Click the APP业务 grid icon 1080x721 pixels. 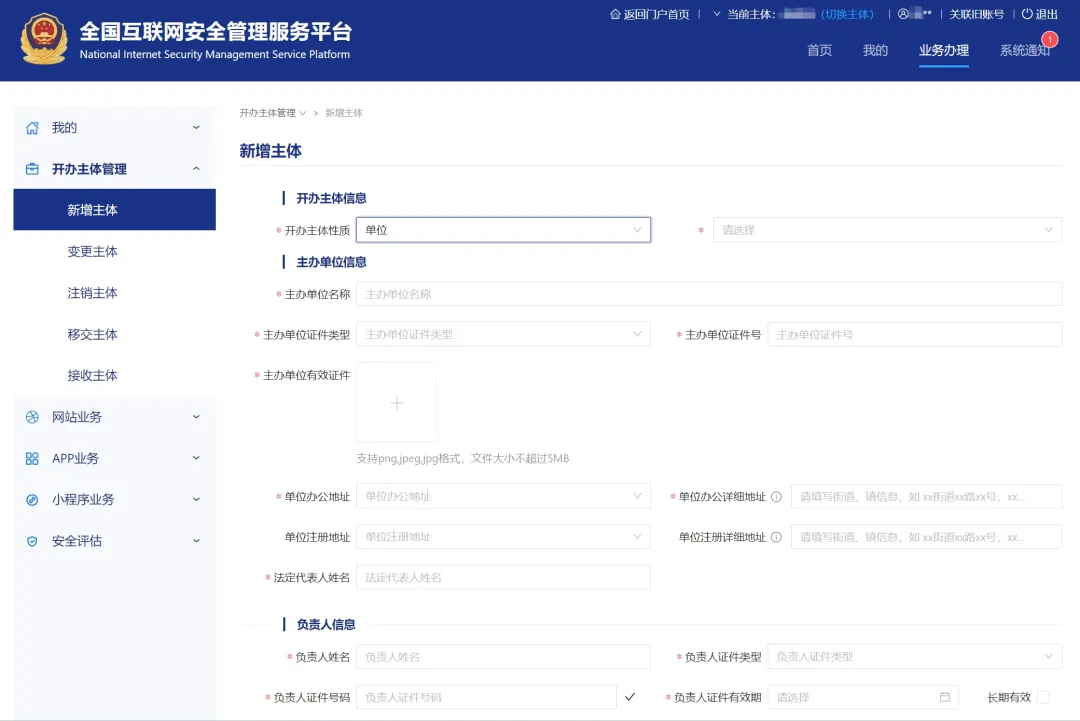click(32, 458)
